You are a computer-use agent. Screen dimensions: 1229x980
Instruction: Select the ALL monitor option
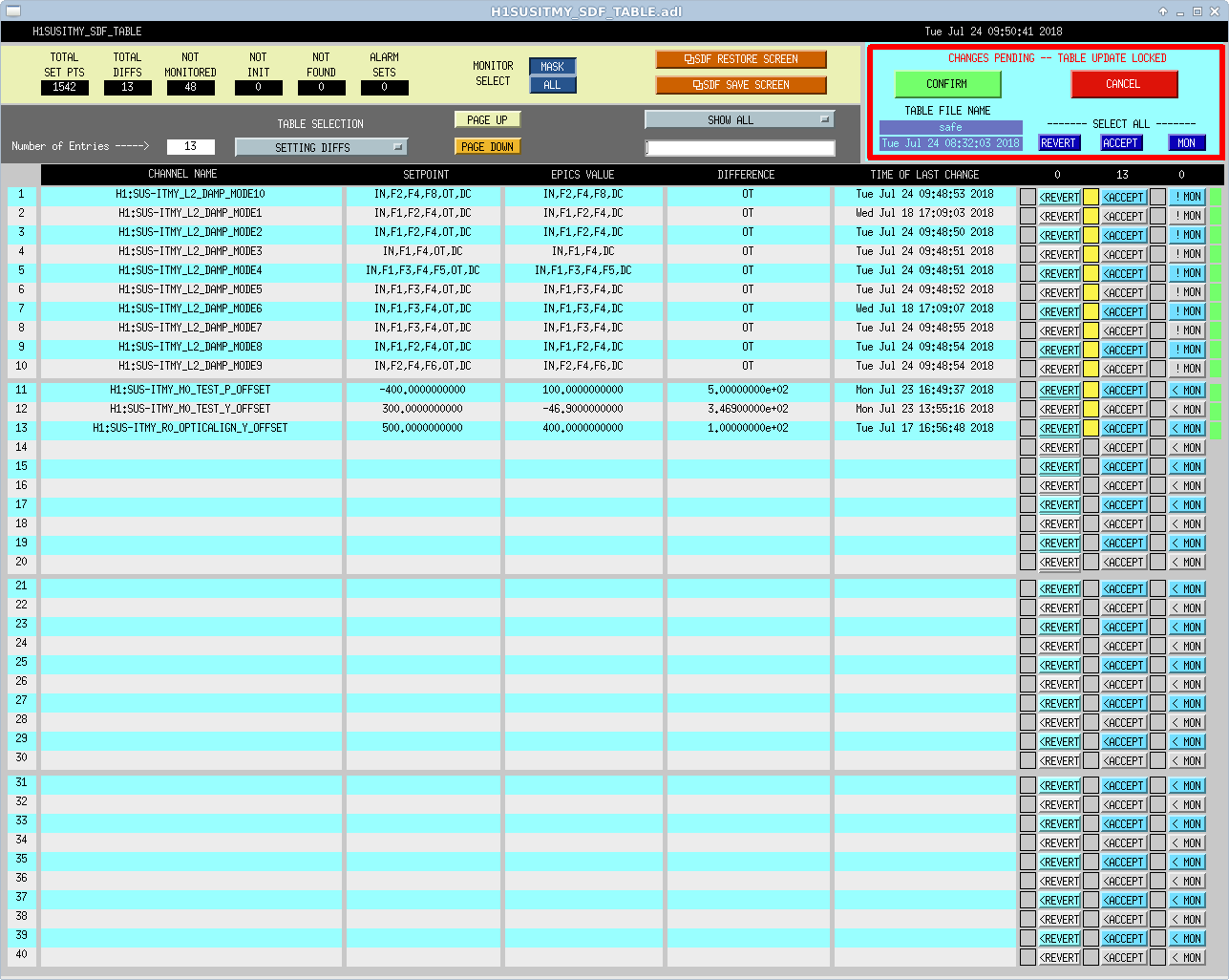(553, 85)
